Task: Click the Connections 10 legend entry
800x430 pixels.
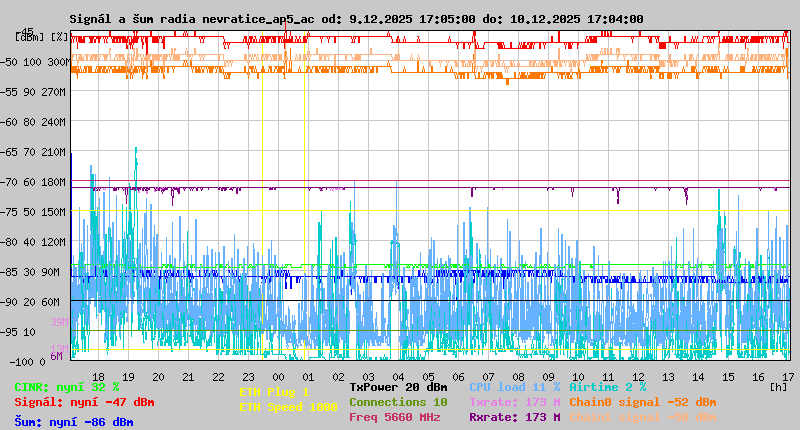Action: click(398, 402)
